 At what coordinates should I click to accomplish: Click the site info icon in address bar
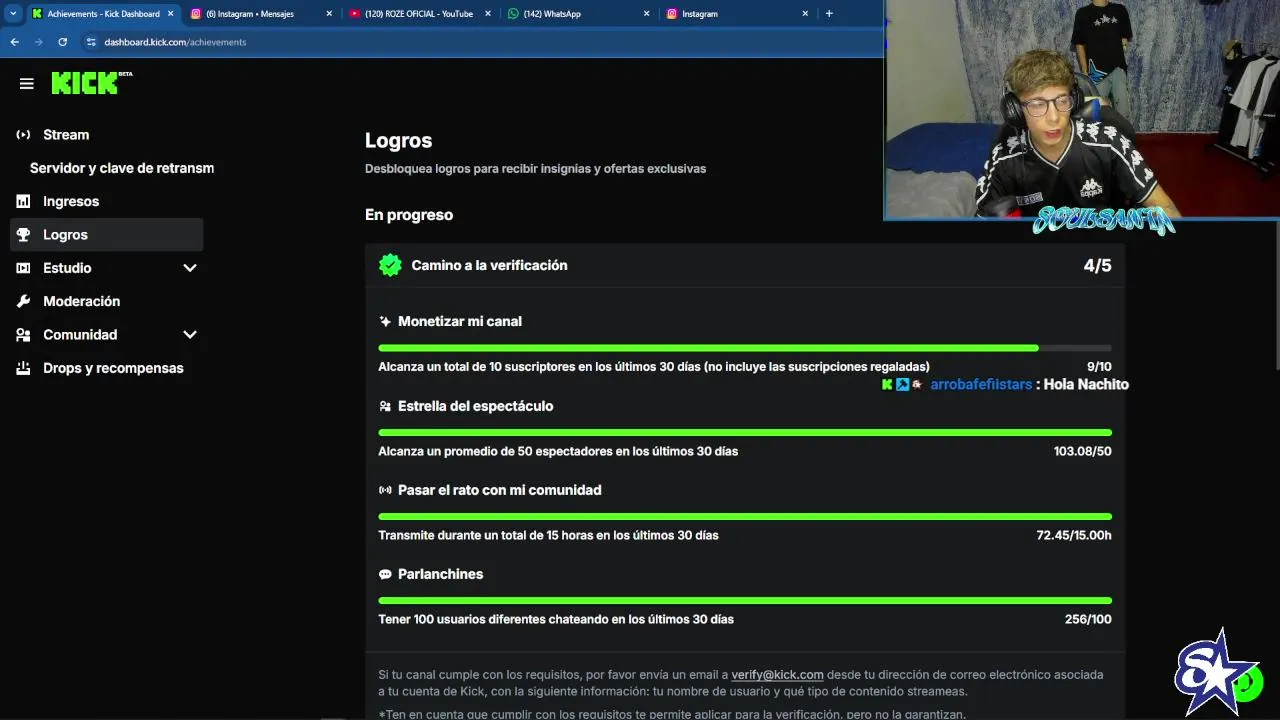pos(91,42)
